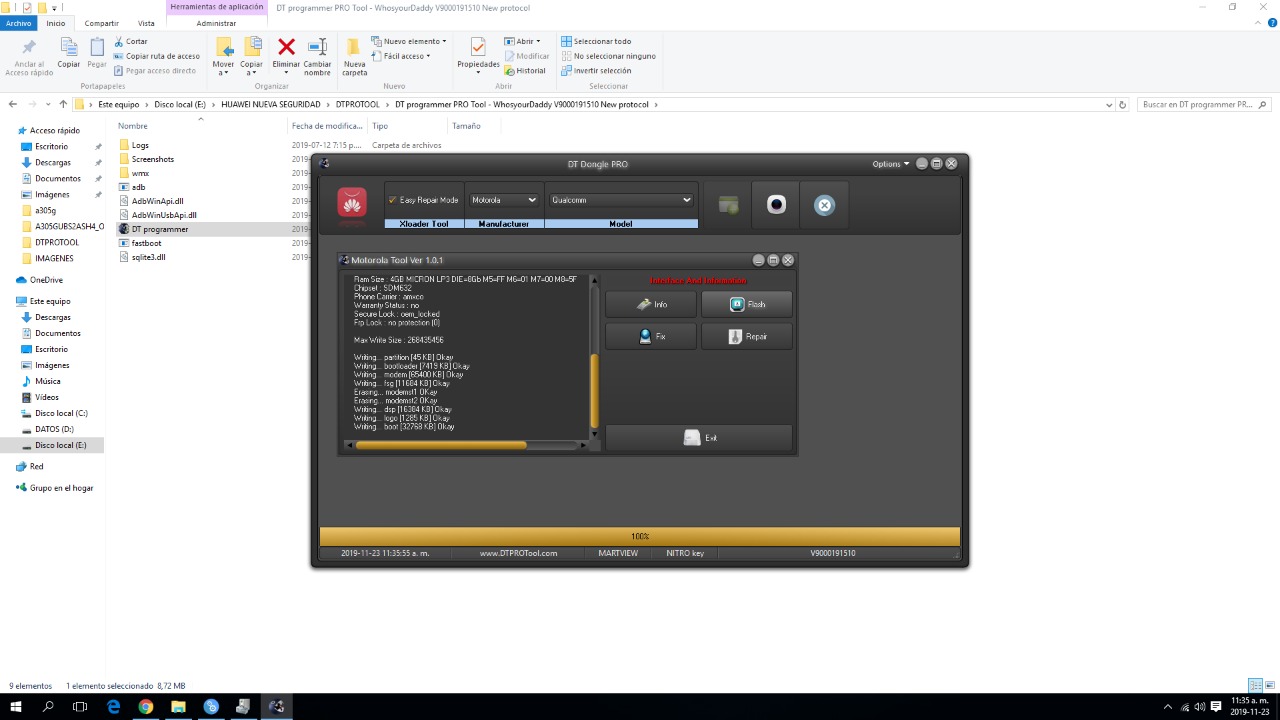Toggle the Easy Repair Mode checkbox
Screen dimensions: 1280x720
point(393,200)
